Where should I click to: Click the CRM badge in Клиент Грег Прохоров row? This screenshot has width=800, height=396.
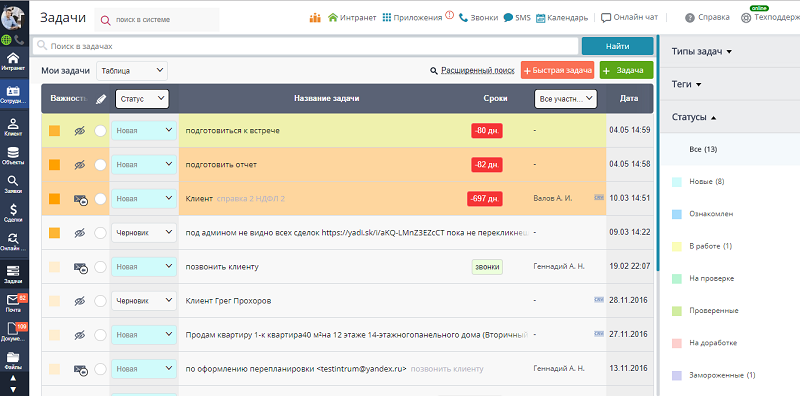click(x=599, y=300)
